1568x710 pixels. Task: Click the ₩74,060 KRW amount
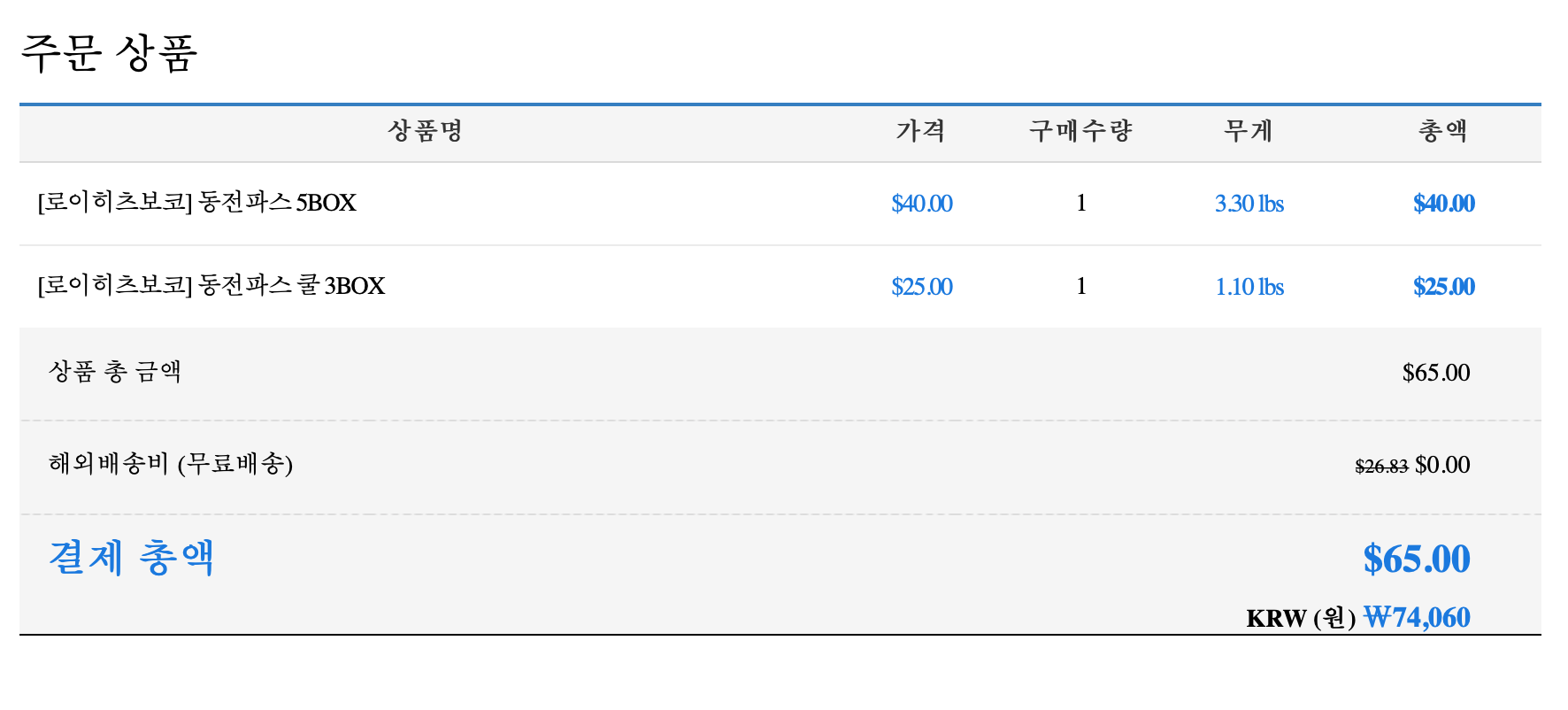click(1416, 617)
